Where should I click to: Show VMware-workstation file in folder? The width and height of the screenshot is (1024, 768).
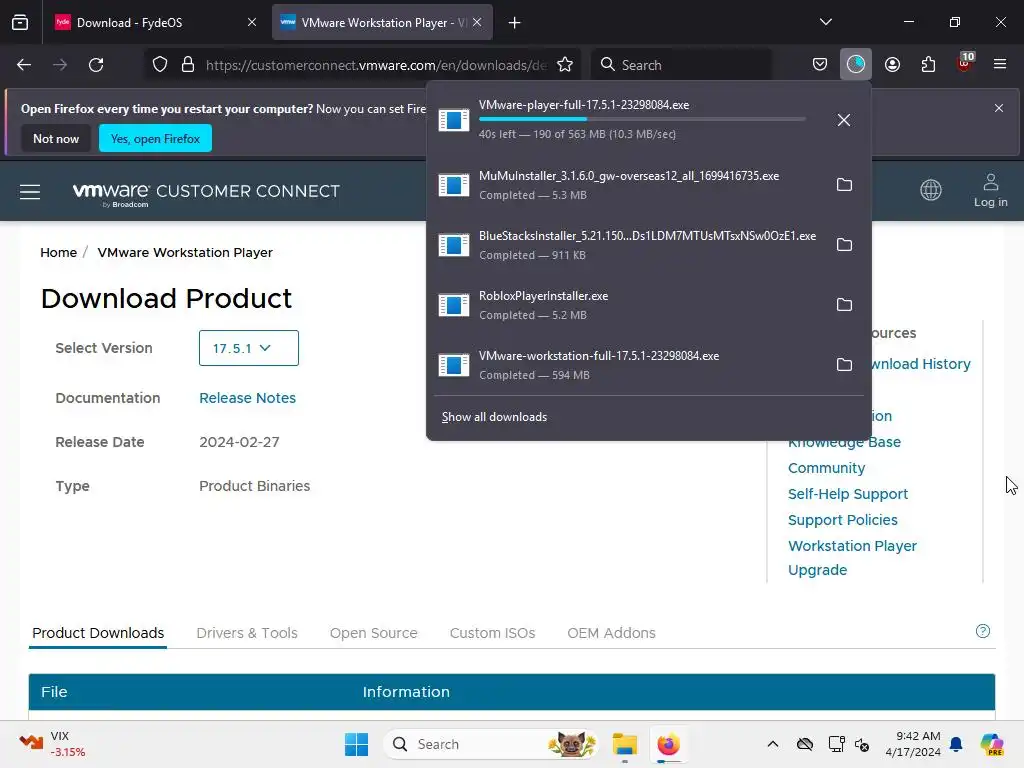844,365
